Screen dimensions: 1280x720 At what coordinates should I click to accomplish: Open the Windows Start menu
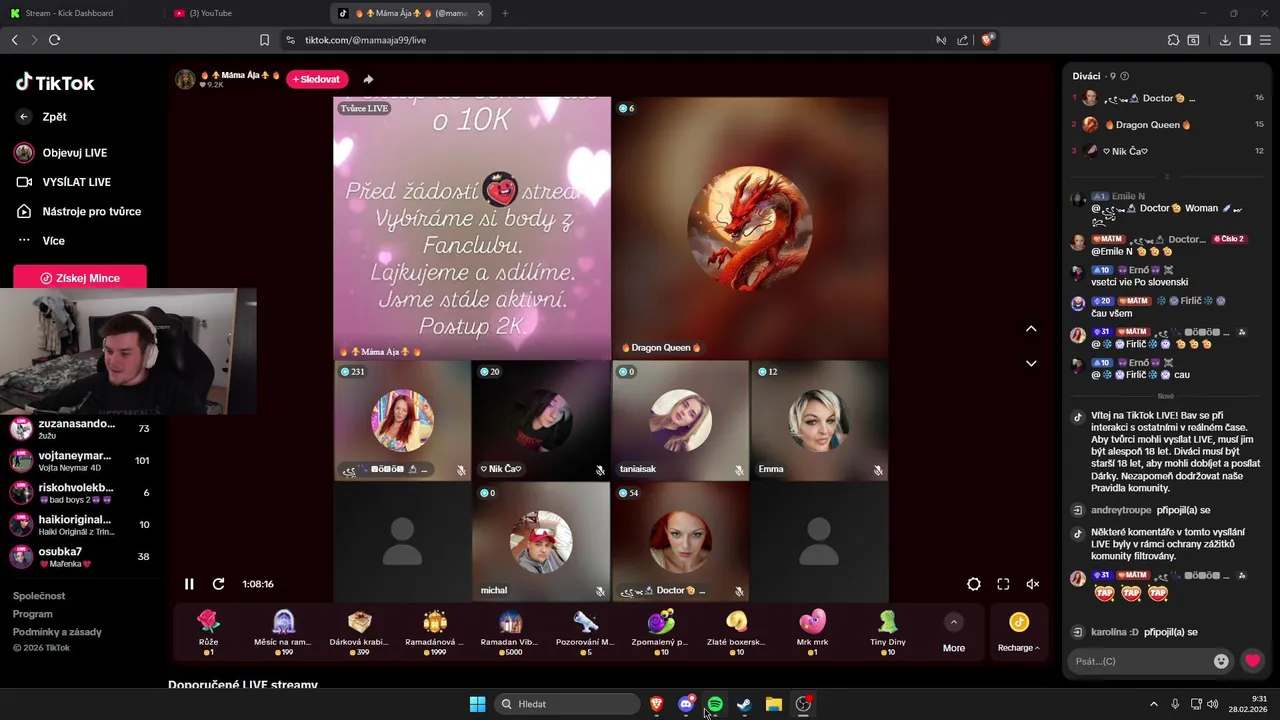[477, 704]
